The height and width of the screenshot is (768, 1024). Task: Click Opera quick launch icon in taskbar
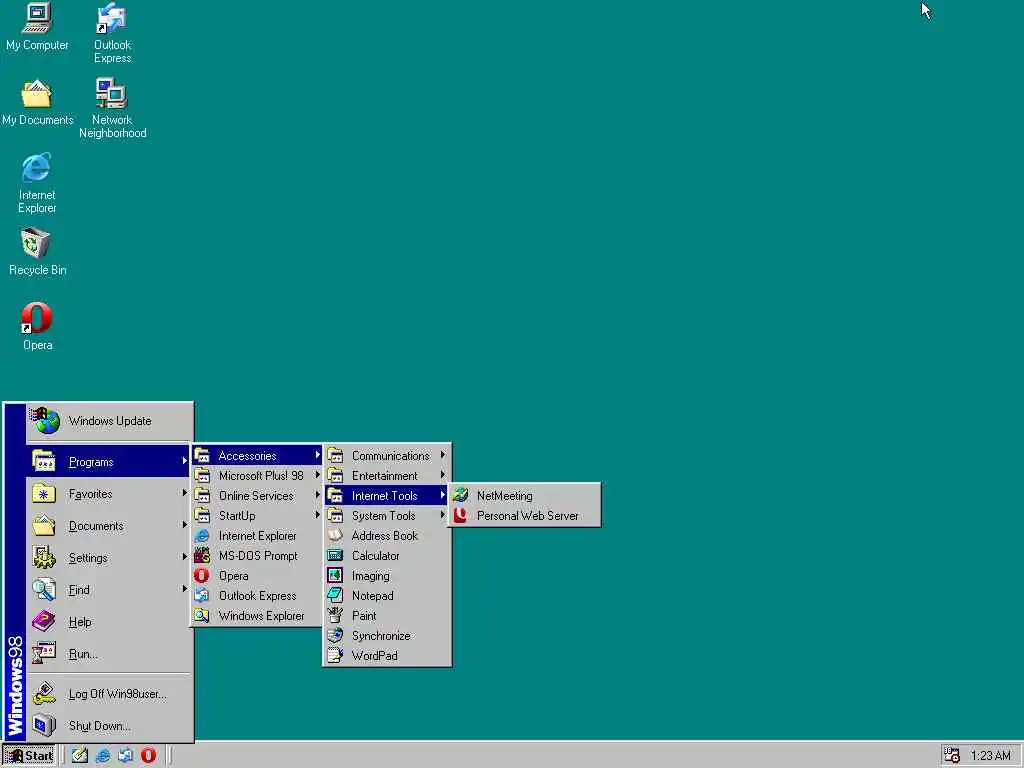148,756
